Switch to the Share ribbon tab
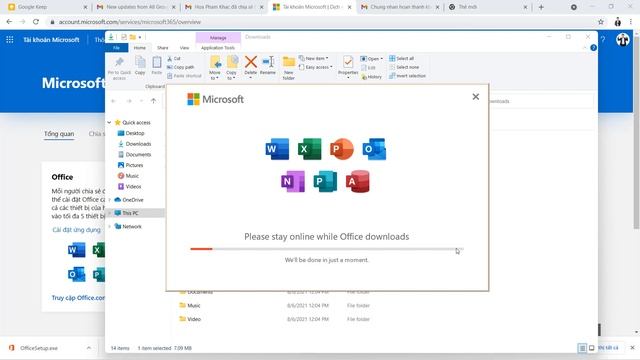The width and height of the screenshot is (640, 360). point(162,48)
